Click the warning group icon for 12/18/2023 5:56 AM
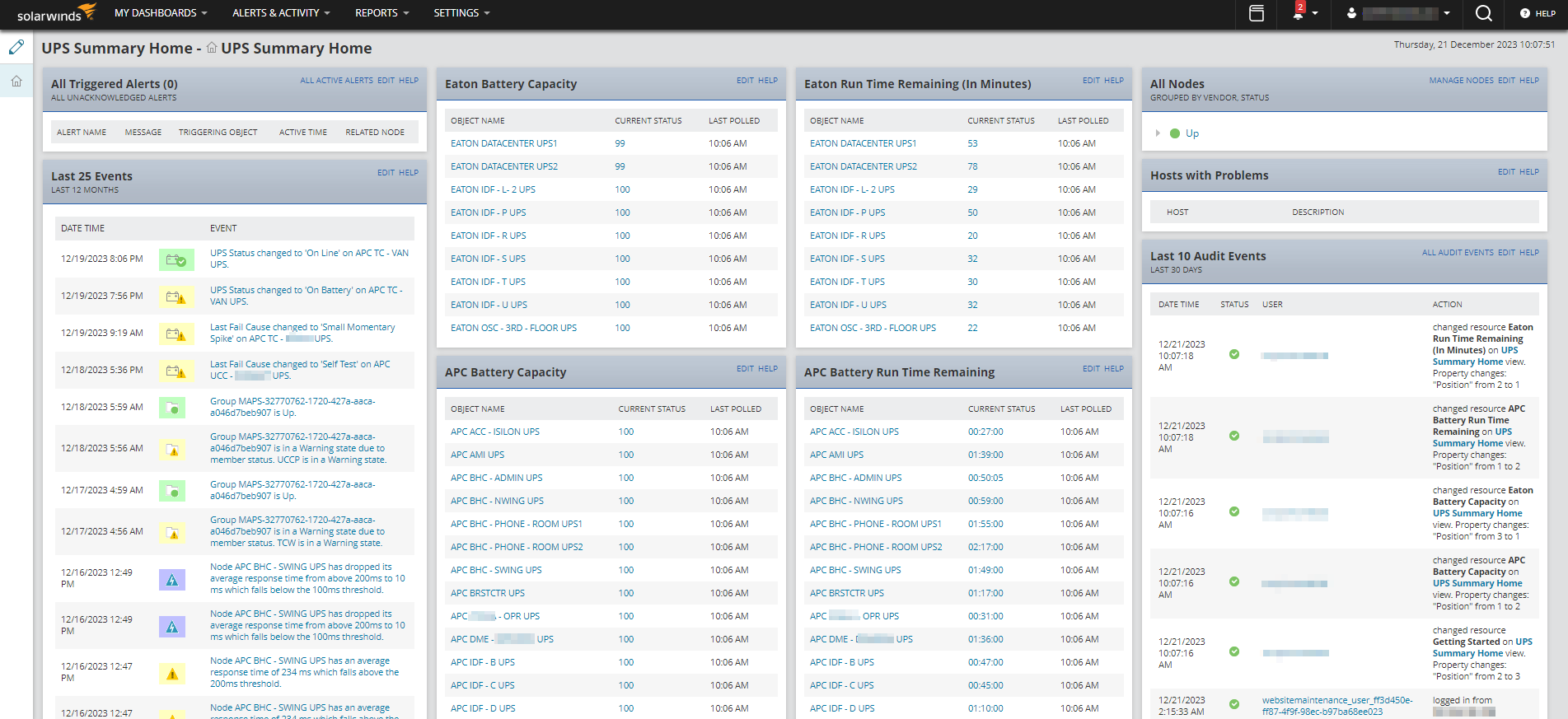Viewport: 1568px width, 719px height. pyautogui.click(x=172, y=449)
